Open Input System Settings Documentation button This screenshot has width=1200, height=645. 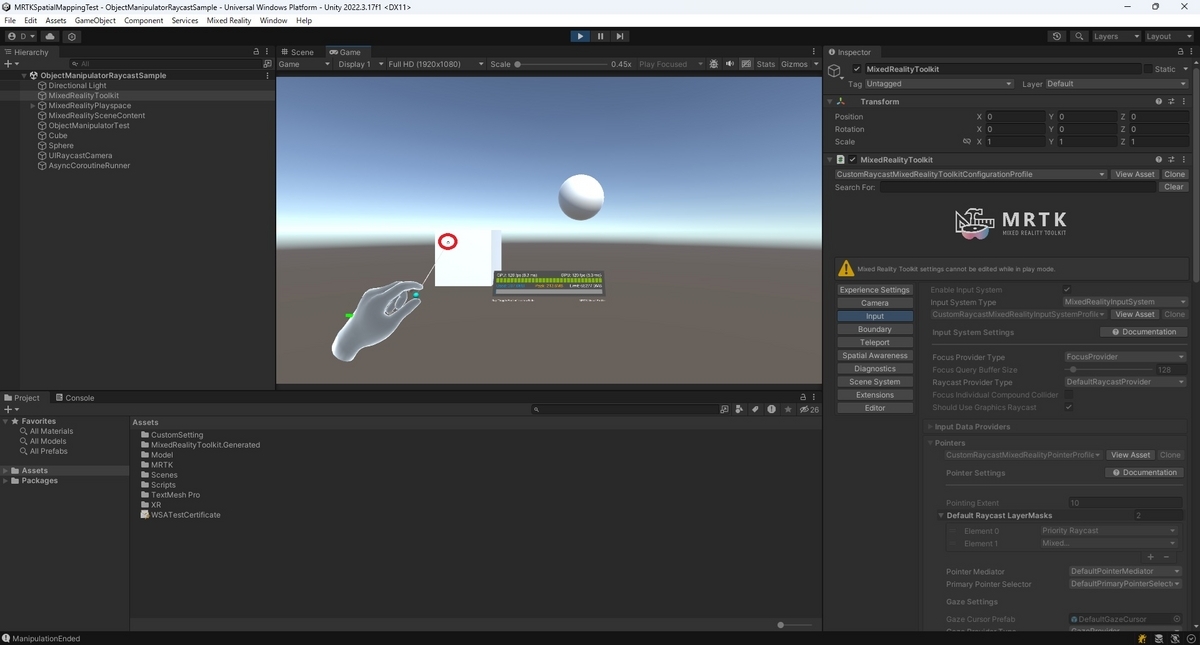click(1144, 332)
